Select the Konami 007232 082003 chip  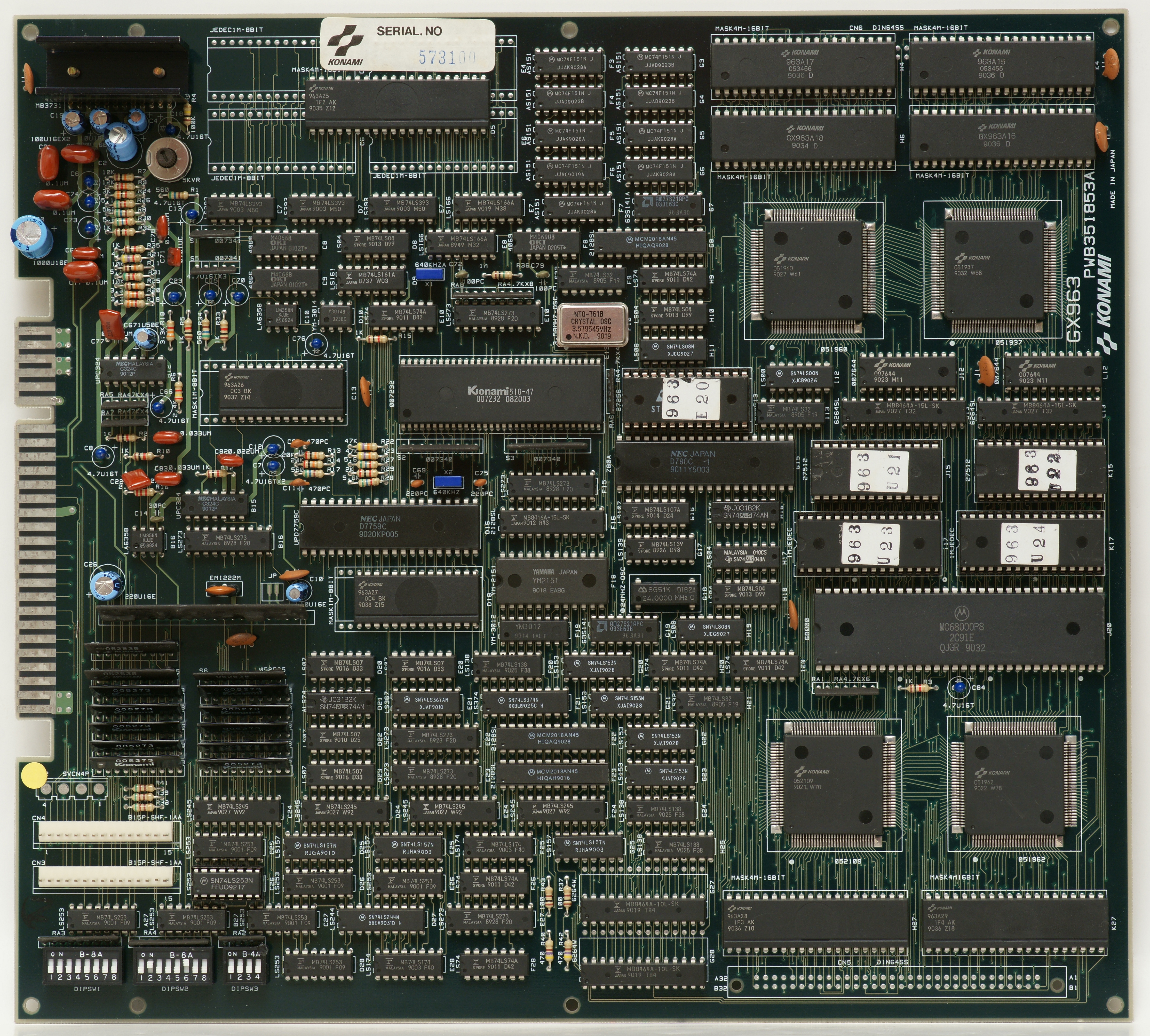[501, 394]
